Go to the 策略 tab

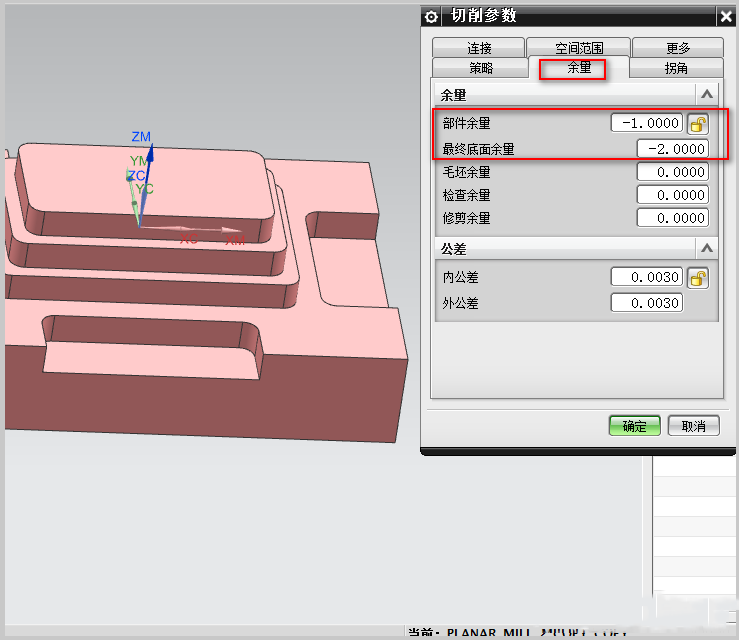481,68
